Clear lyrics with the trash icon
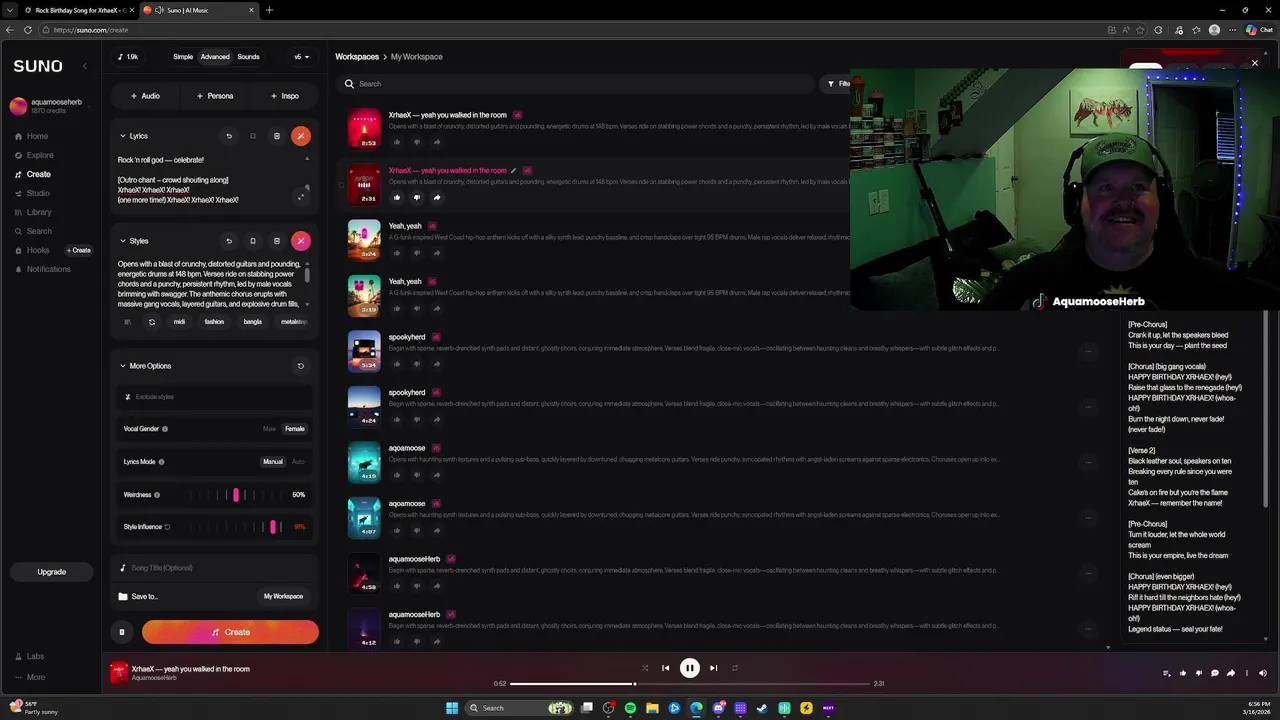 point(277,136)
